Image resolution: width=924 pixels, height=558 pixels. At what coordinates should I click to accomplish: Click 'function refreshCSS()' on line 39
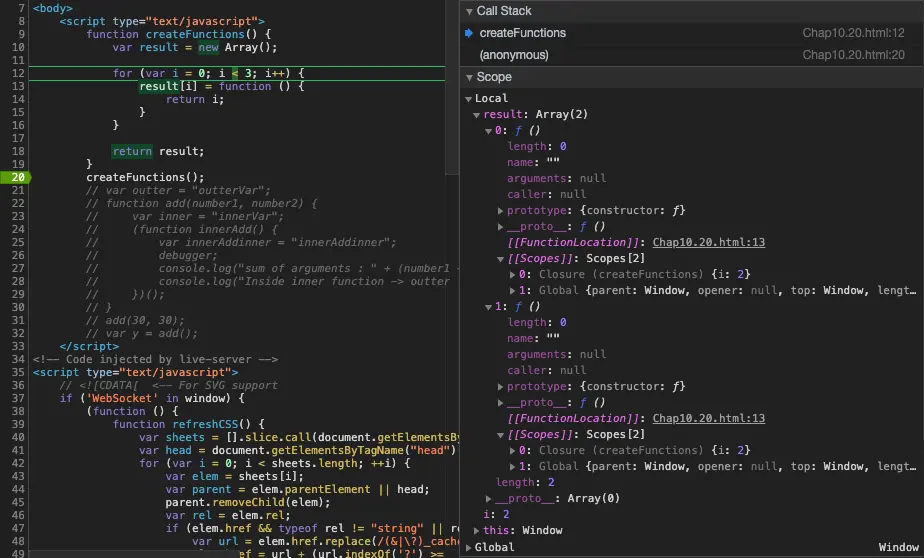182,424
